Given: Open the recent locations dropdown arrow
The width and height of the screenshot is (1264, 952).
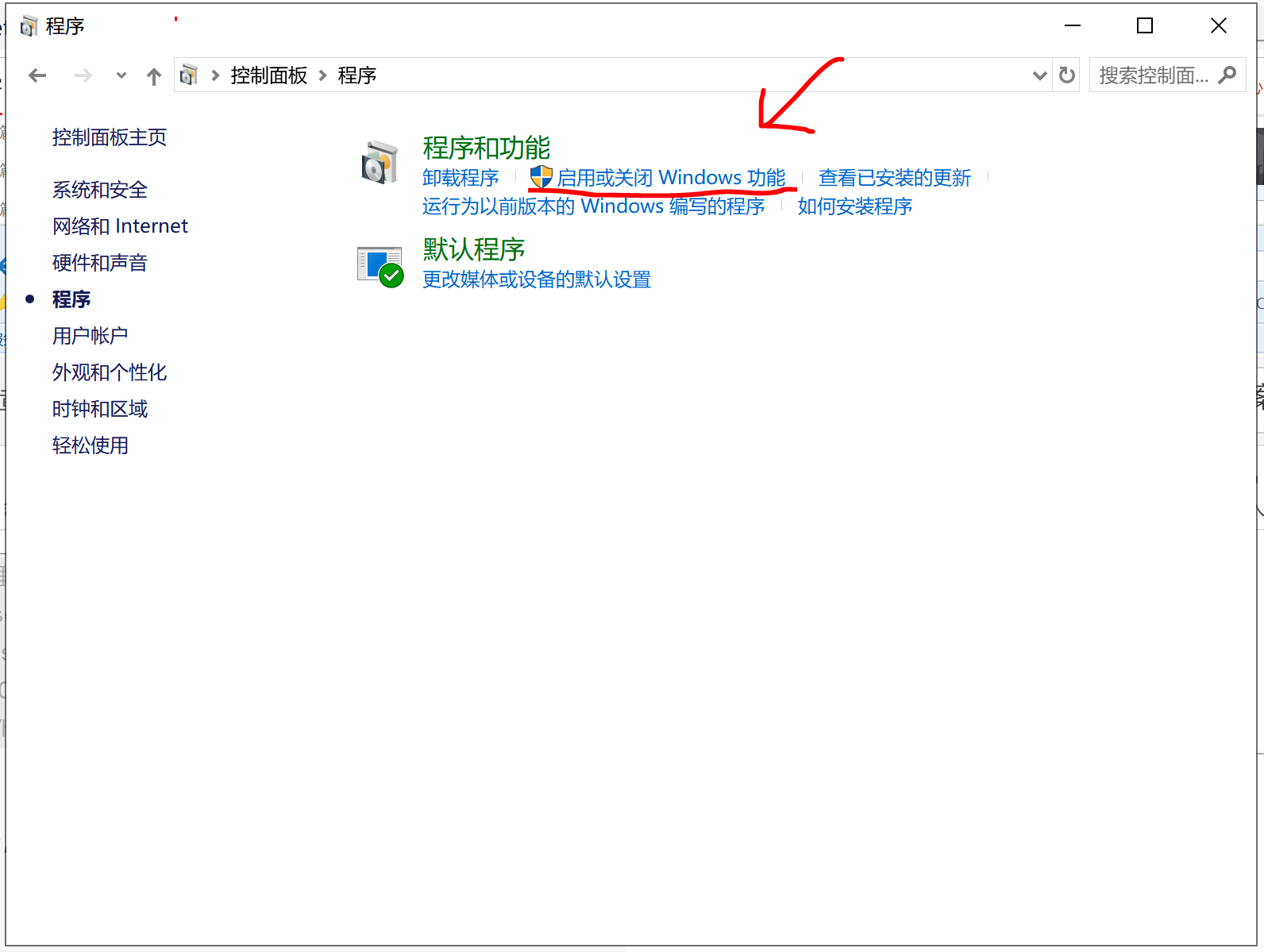Looking at the screenshot, I should tap(121, 75).
